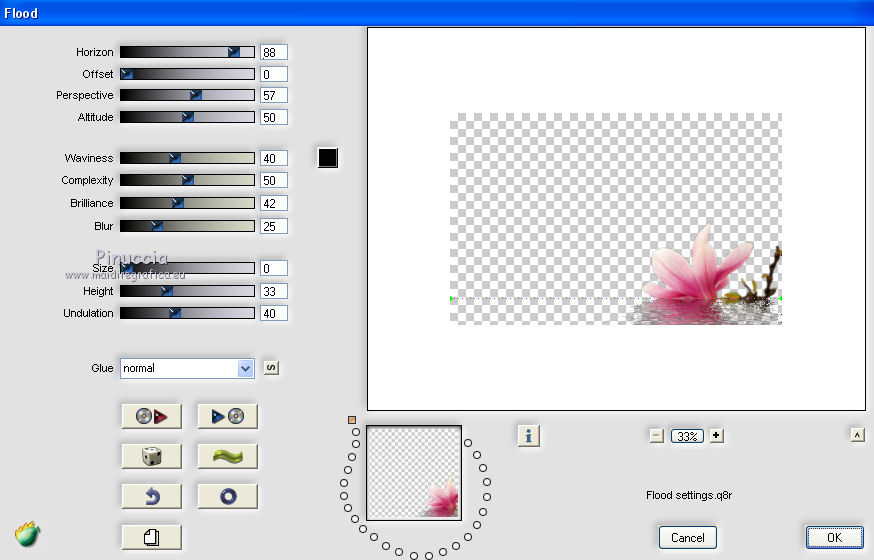
Task: Click the black water color swatch
Action: pyautogui.click(x=328, y=158)
